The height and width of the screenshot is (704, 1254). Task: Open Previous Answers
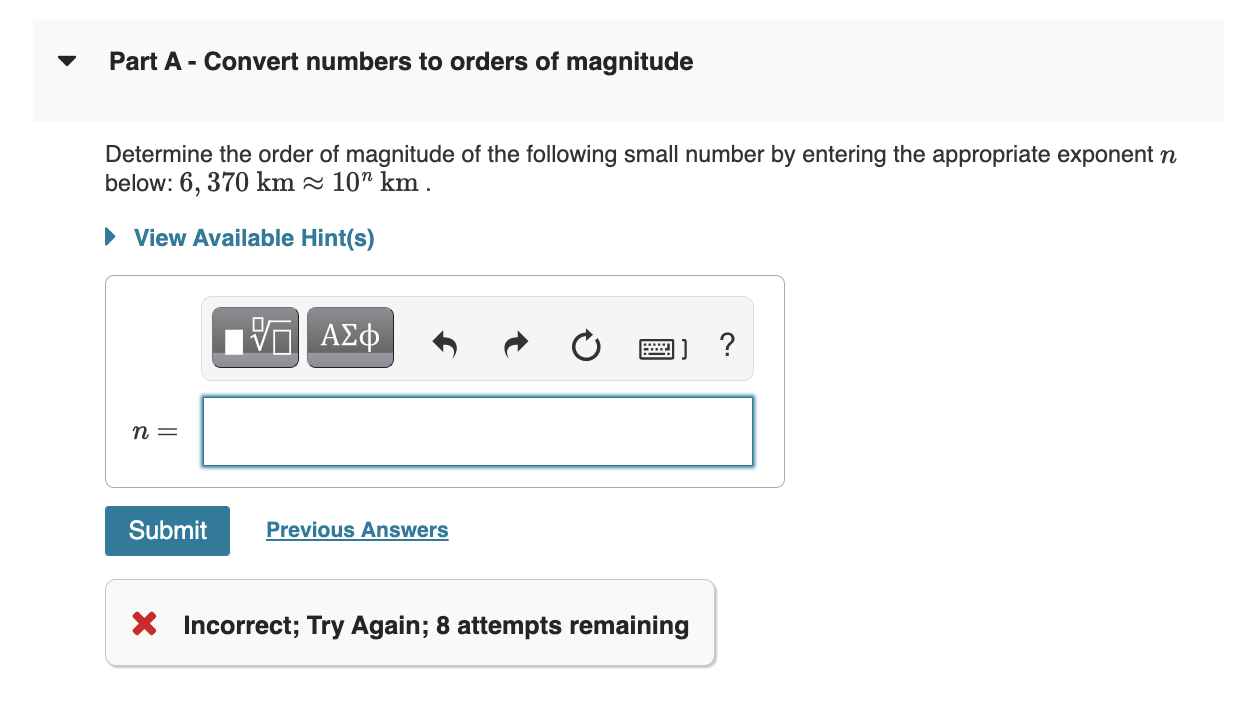(x=357, y=529)
